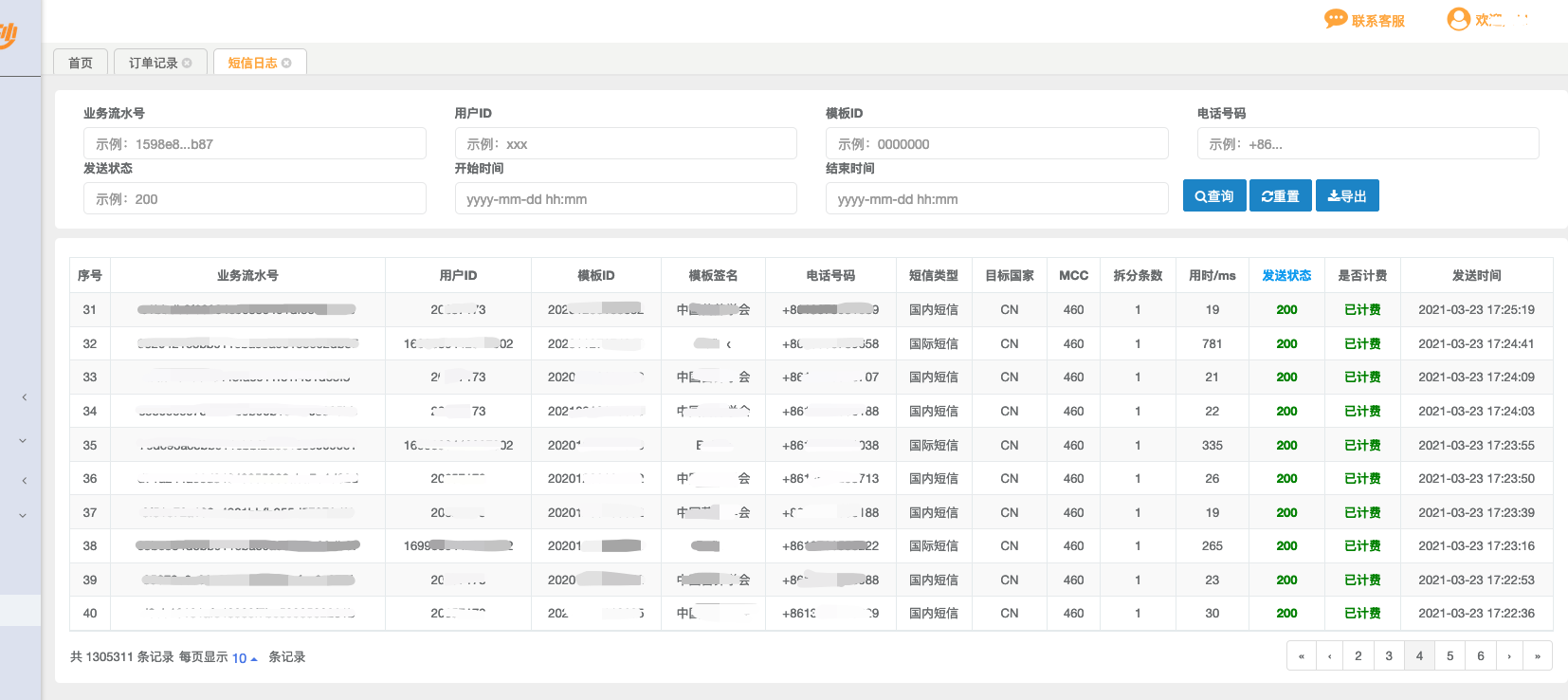The image size is (1568, 700).
Task: Open the 结束时间 date input
Action: [x=997, y=198]
